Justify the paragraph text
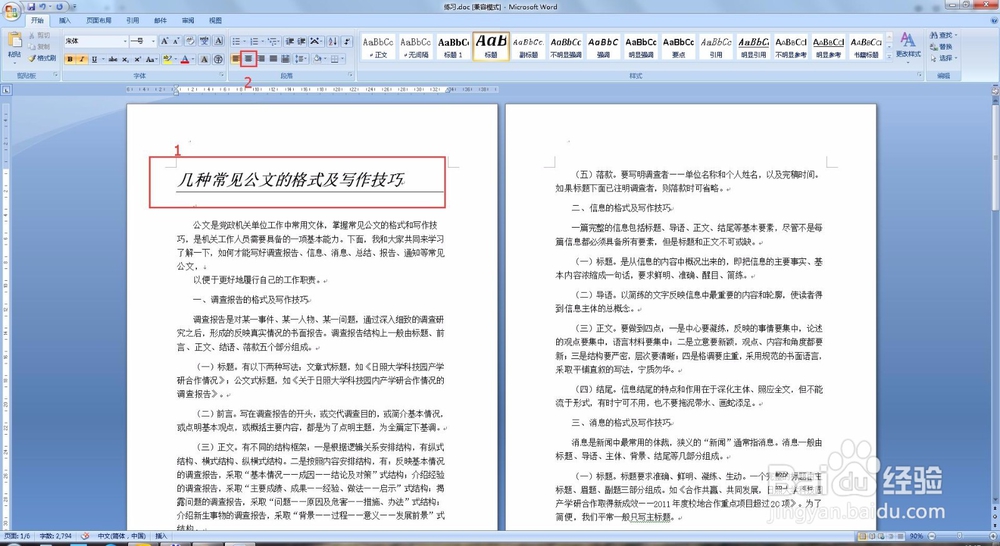Screen dimensions: 1000x546 tap(273, 59)
